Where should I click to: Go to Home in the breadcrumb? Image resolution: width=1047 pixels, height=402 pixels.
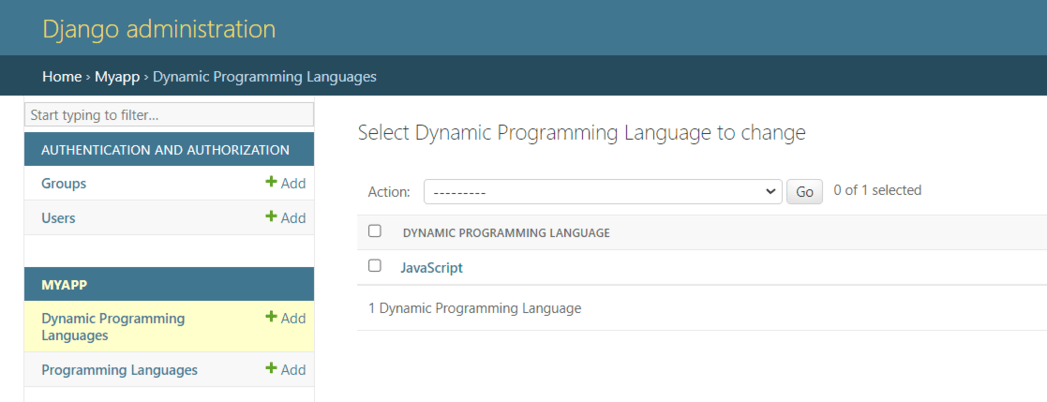[x=61, y=76]
